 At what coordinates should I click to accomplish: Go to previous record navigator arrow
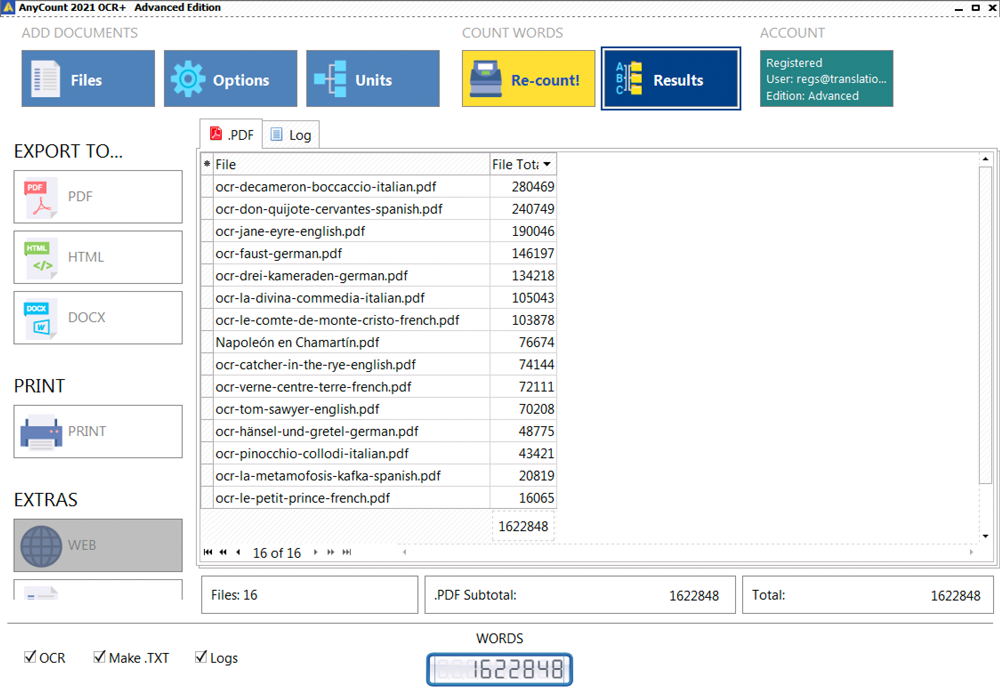[239, 552]
